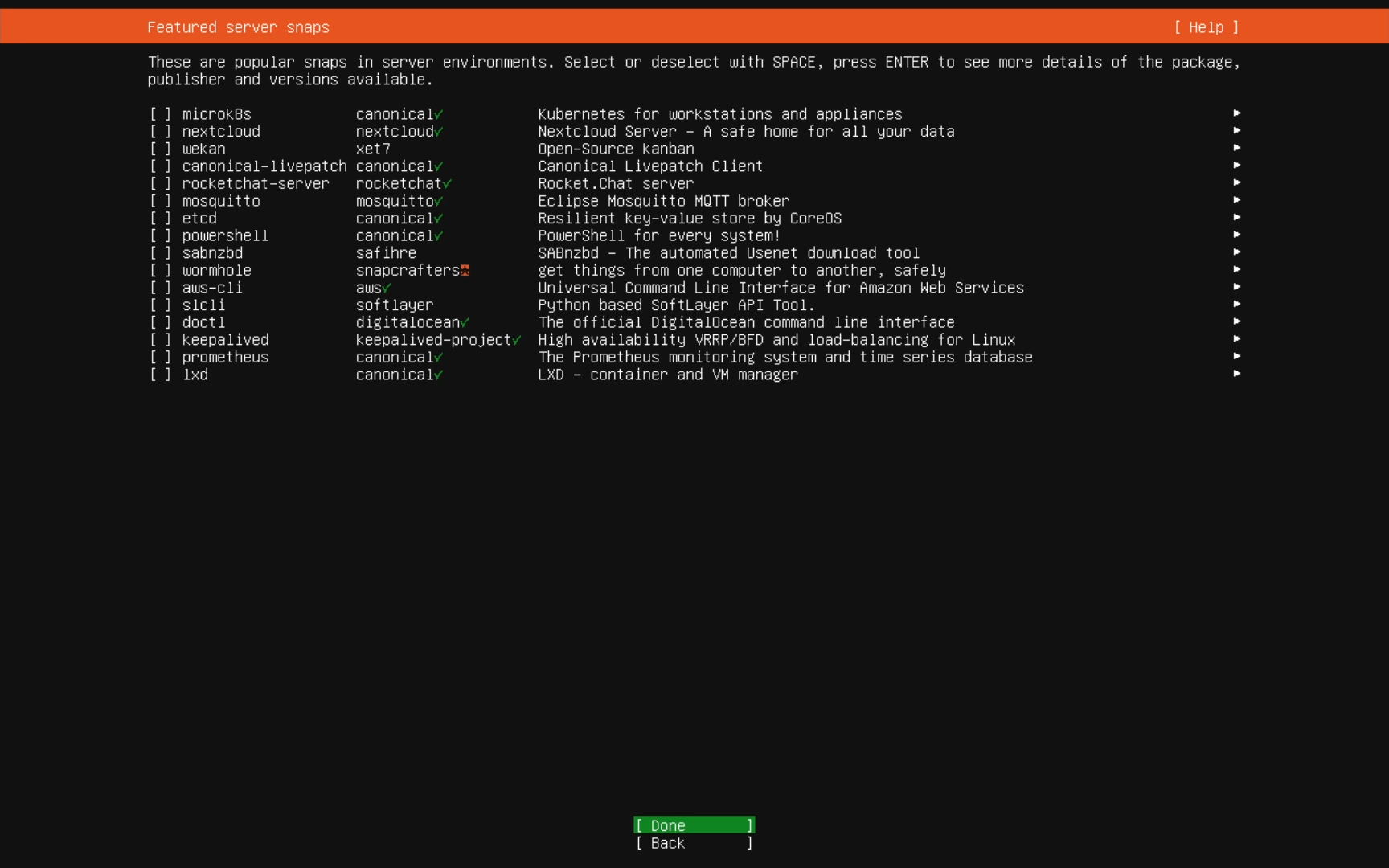Click Back to return
The image size is (1389, 868).
[693, 843]
